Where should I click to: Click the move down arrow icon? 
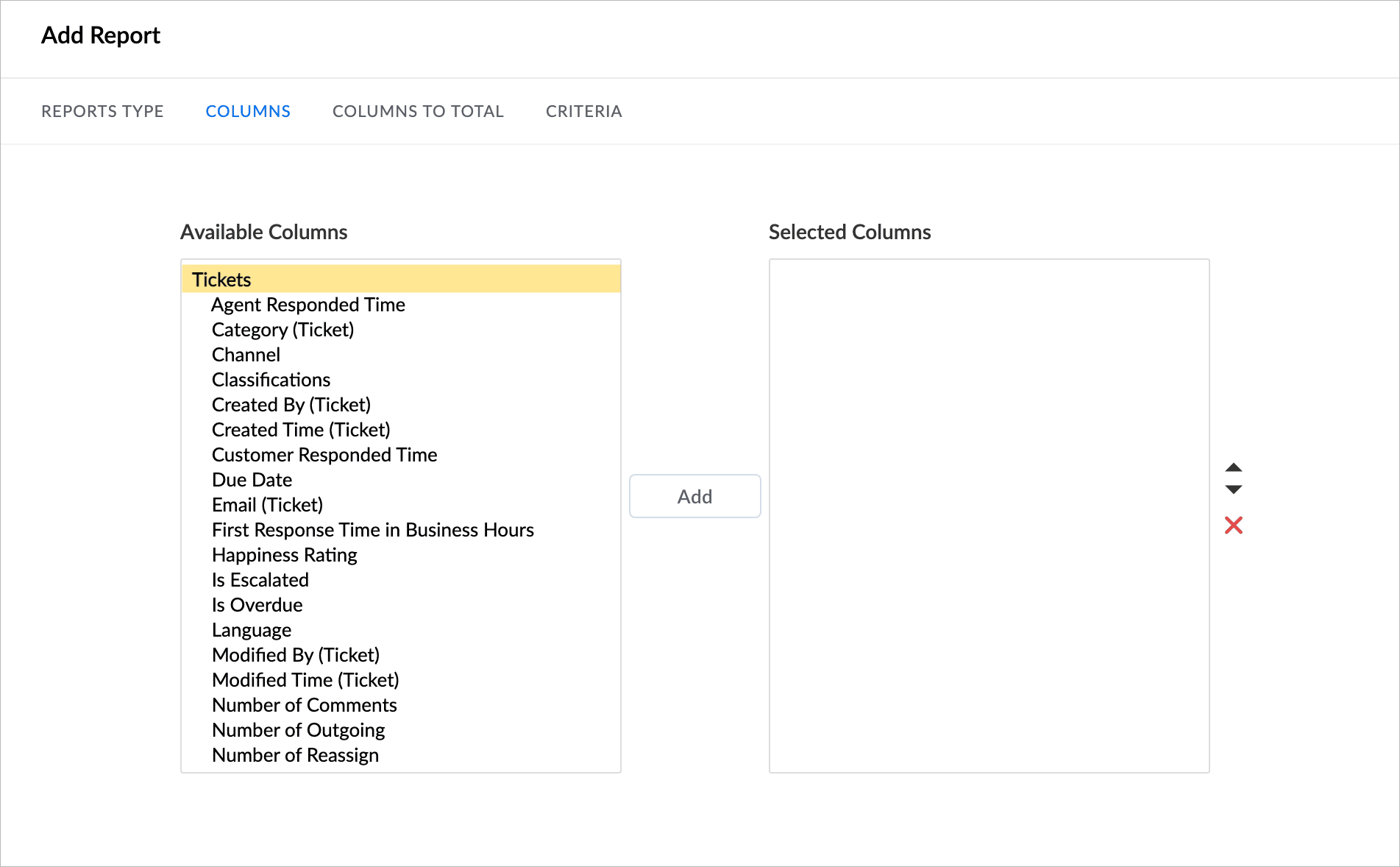(x=1234, y=489)
